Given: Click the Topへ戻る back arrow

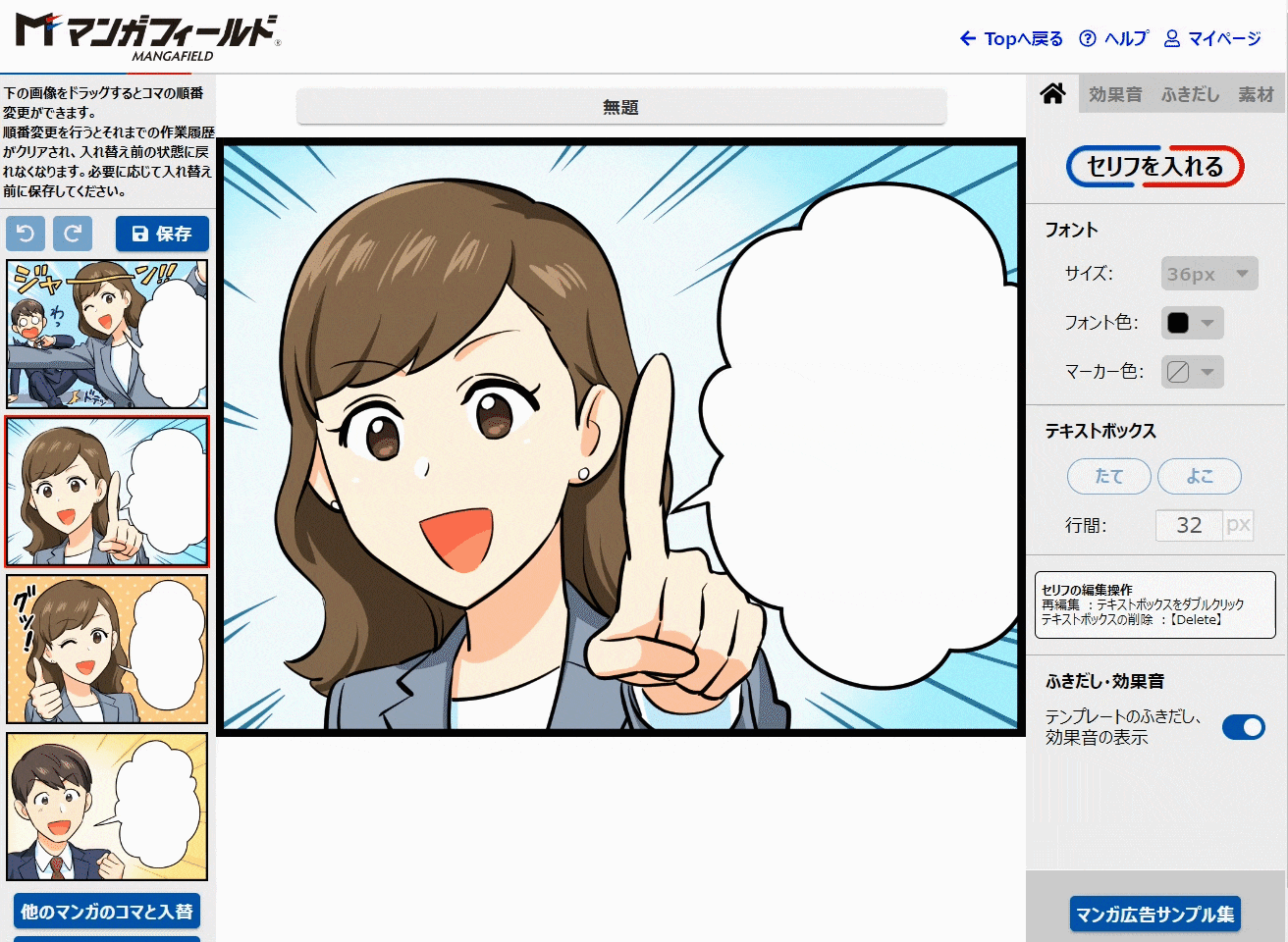Looking at the screenshot, I should tap(968, 38).
